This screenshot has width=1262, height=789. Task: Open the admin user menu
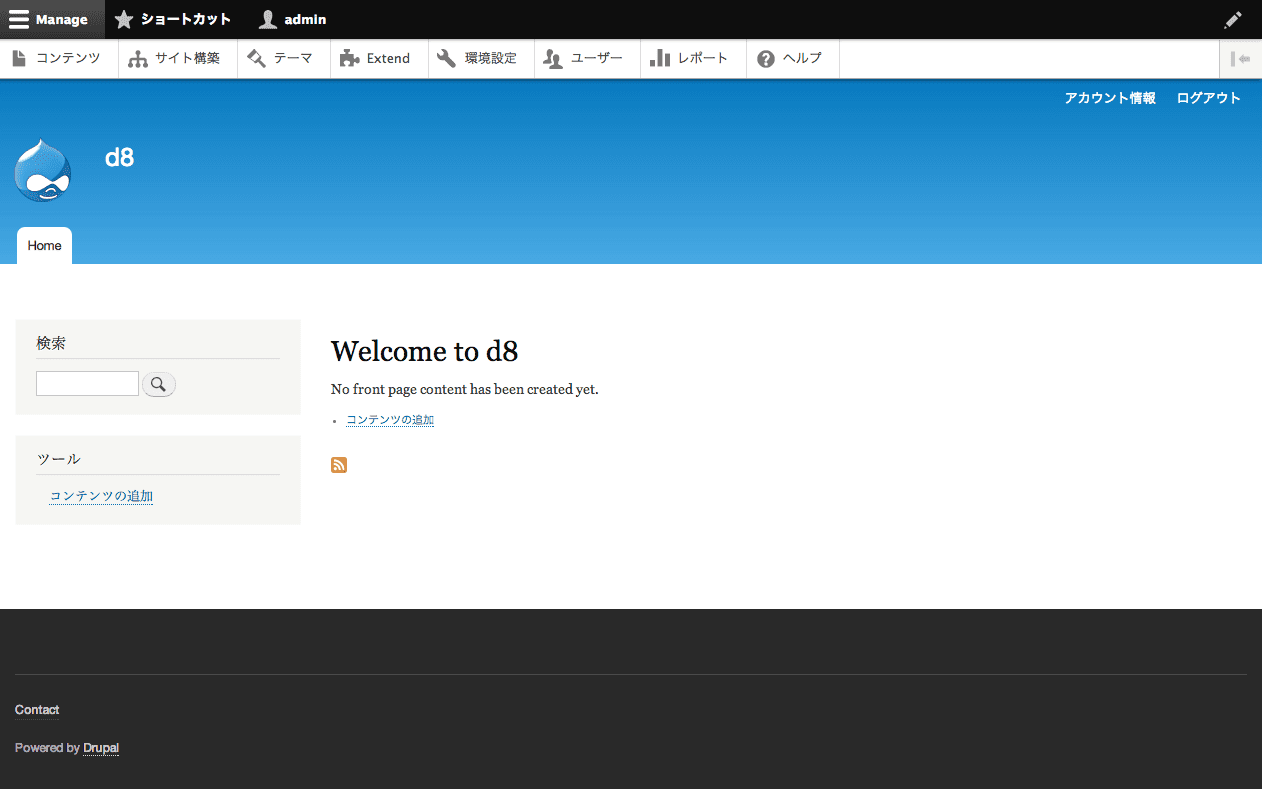(293, 19)
